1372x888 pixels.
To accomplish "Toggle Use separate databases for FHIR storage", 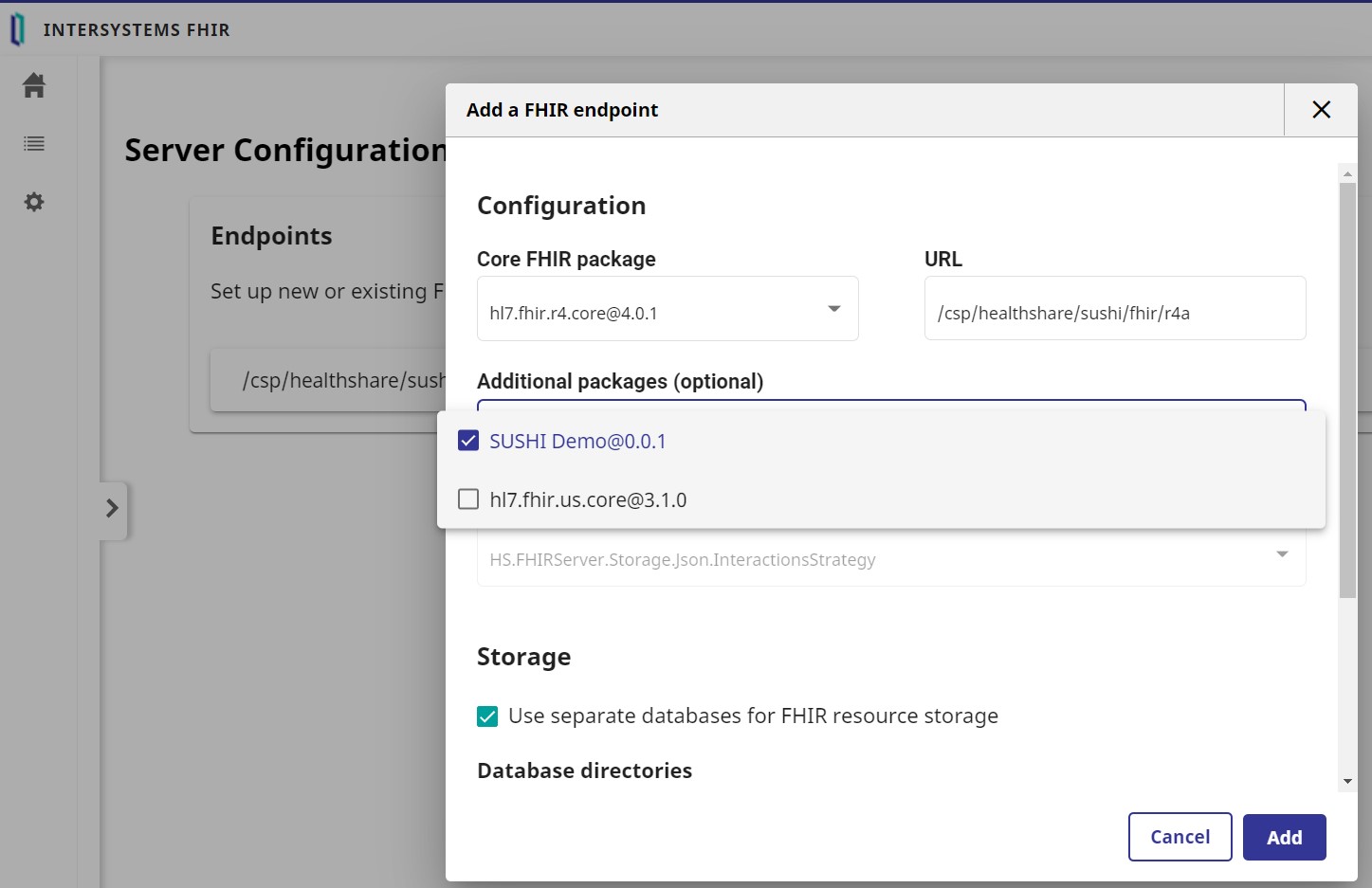I will [487, 716].
